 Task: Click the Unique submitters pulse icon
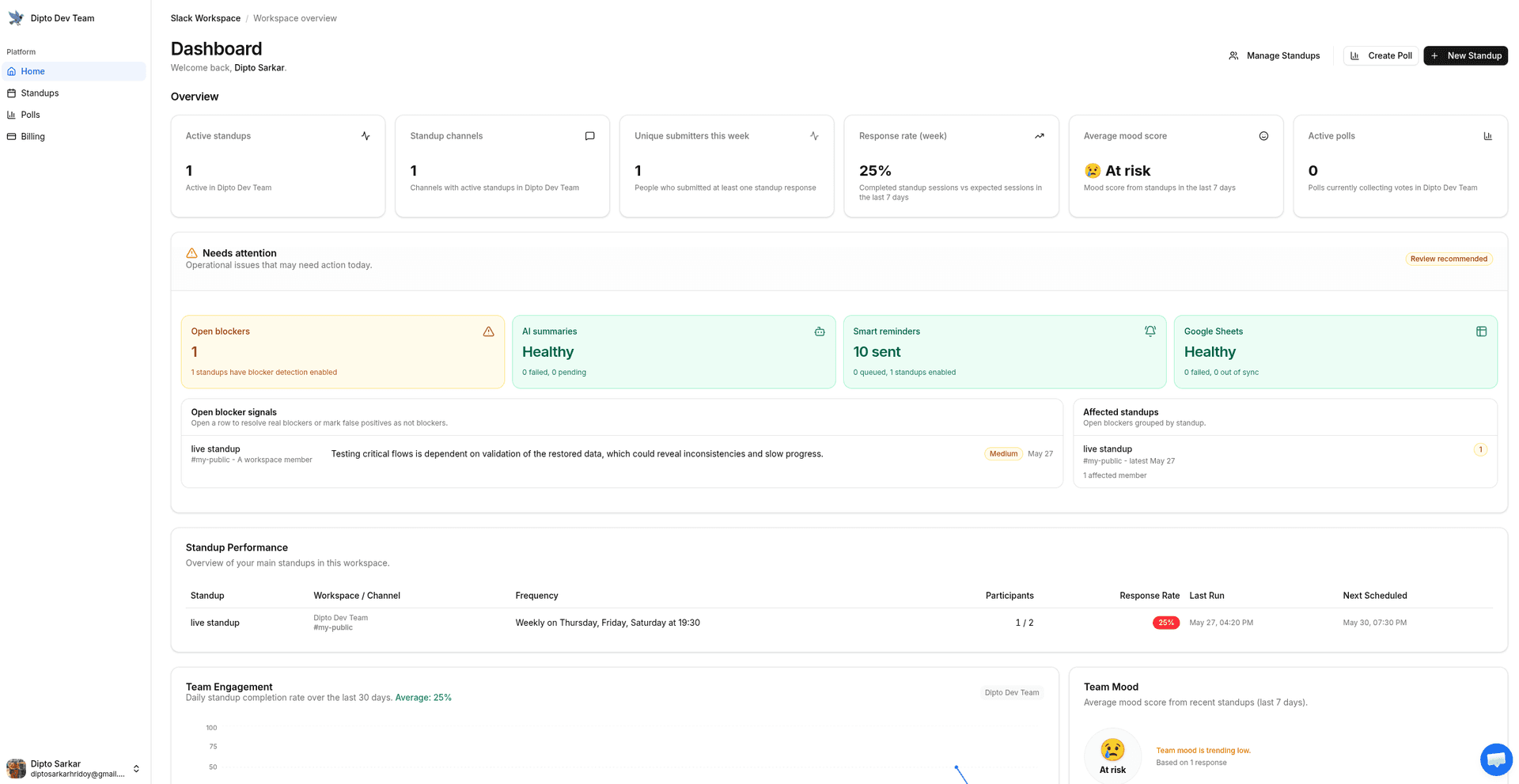click(814, 136)
